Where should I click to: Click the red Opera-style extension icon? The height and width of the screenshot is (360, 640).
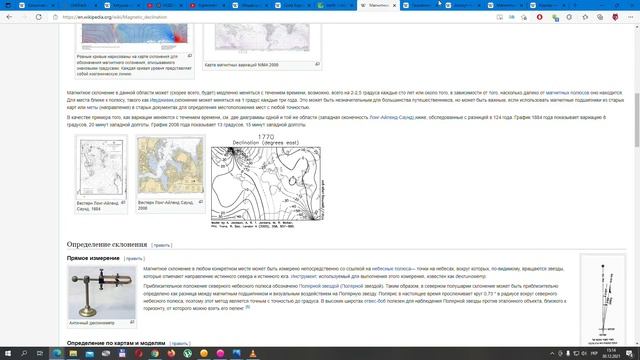pos(539,17)
